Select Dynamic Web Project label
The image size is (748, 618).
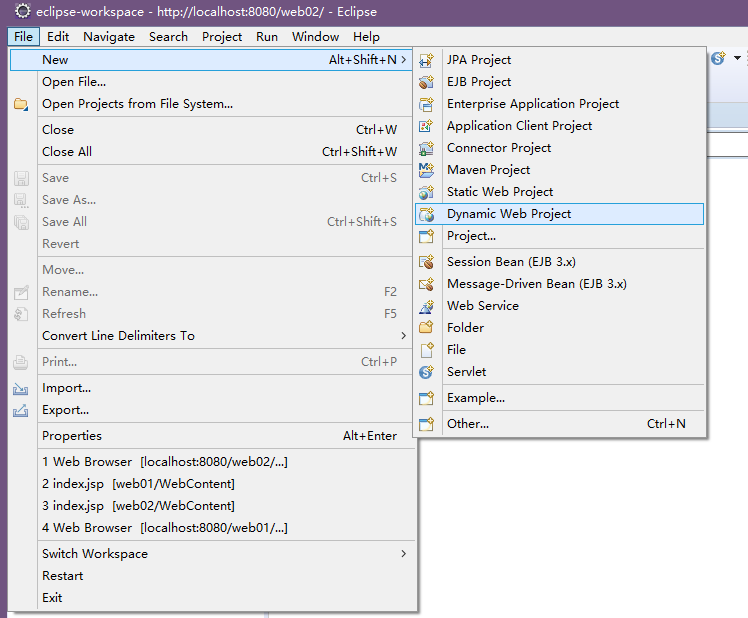pos(509,214)
